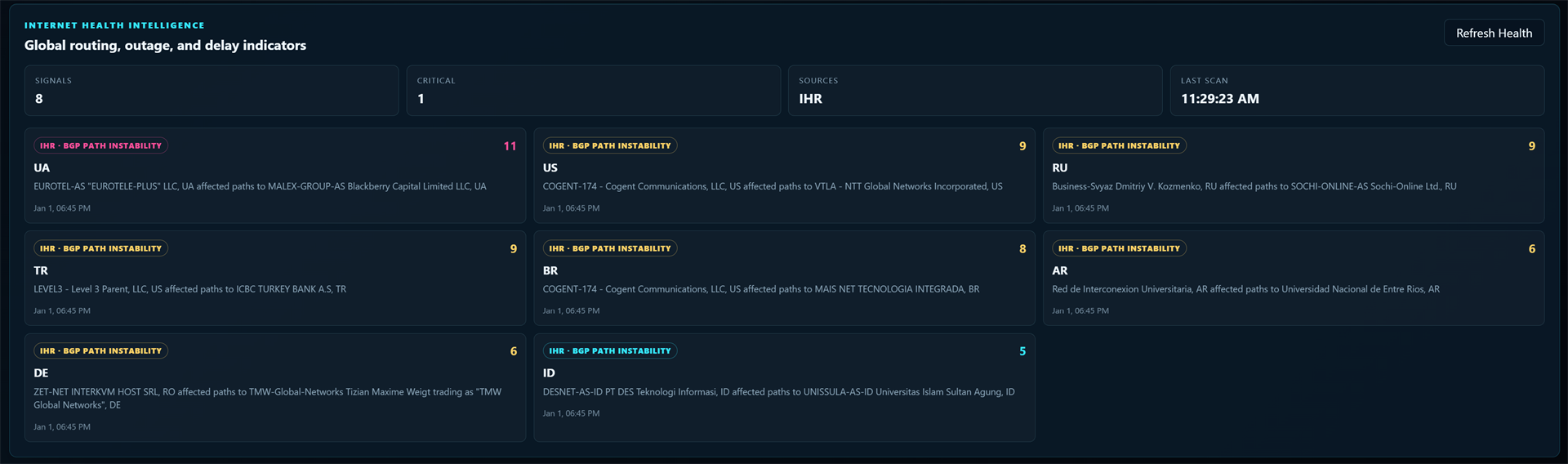Click severity score 5 on ID card
This screenshot has width=1568, height=464.
[1022, 351]
